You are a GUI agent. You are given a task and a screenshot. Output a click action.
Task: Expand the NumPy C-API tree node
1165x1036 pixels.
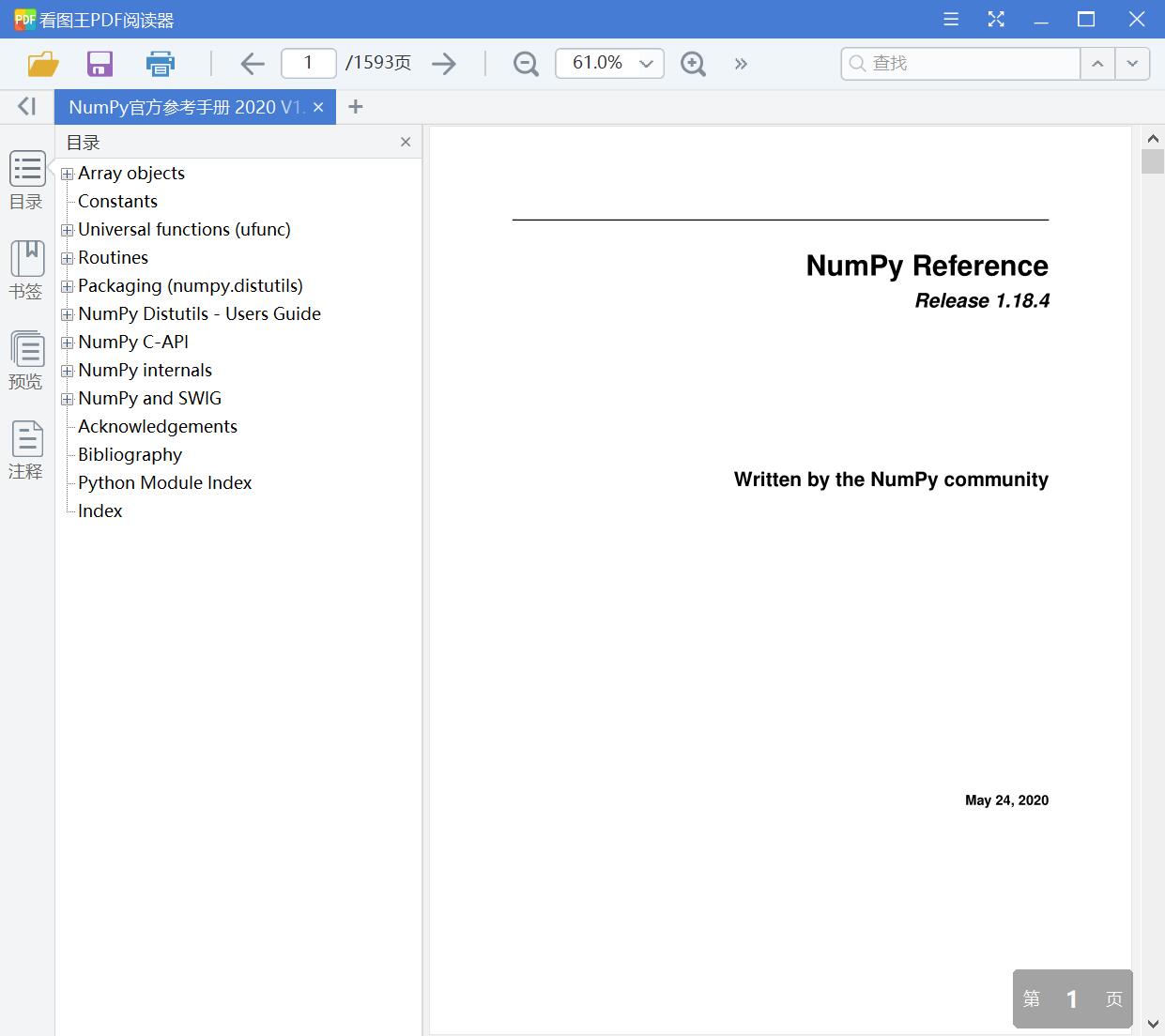tap(67, 343)
